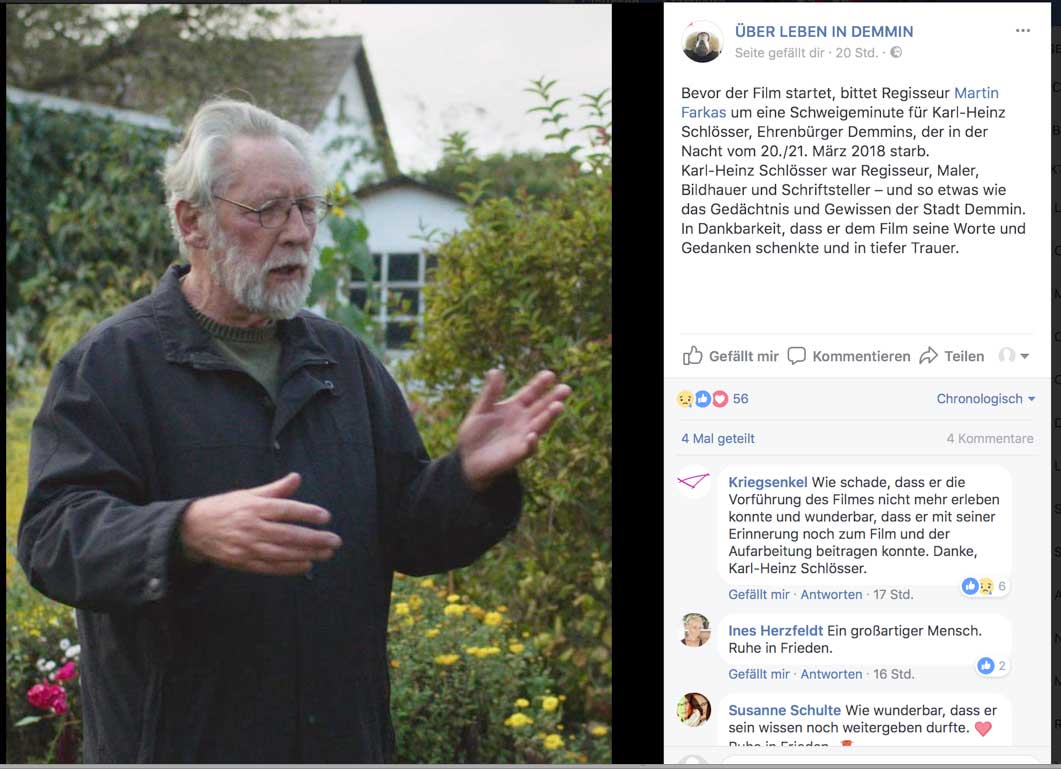Click the ÜBER LEBEN IN DEMMIN page avatar

(702, 41)
